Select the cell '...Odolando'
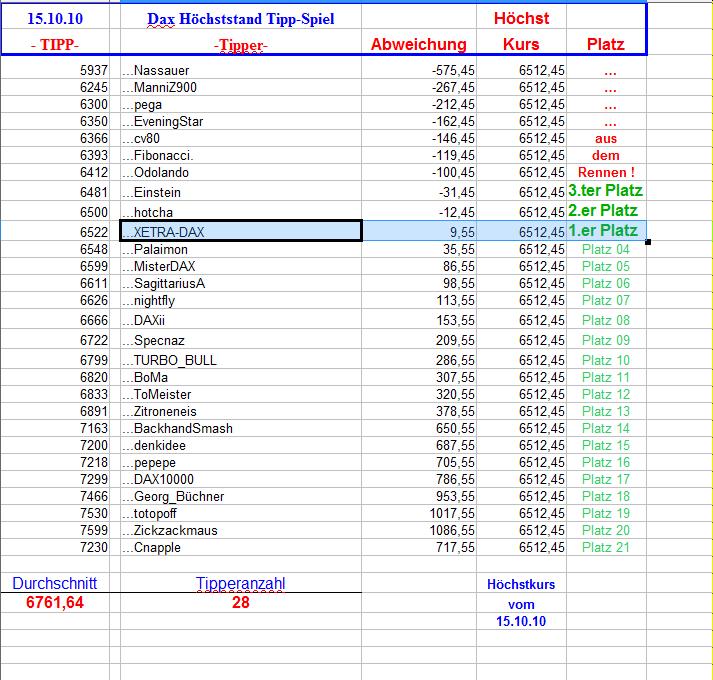The image size is (713, 680). pyautogui.click(x=241, y=172)
